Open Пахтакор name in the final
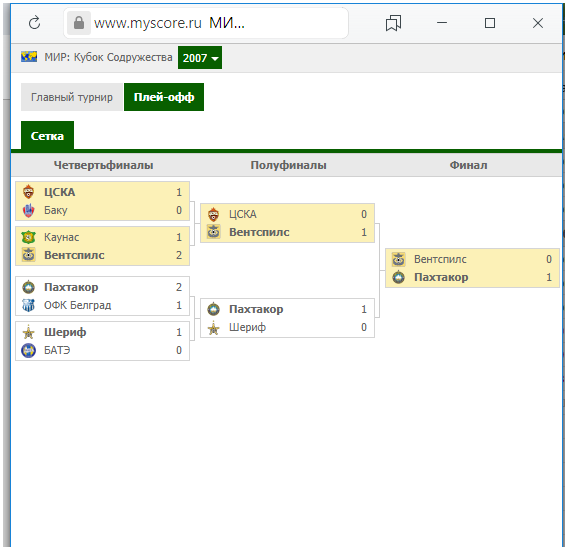This screenshot has height=547, width=565. [441, 277]
